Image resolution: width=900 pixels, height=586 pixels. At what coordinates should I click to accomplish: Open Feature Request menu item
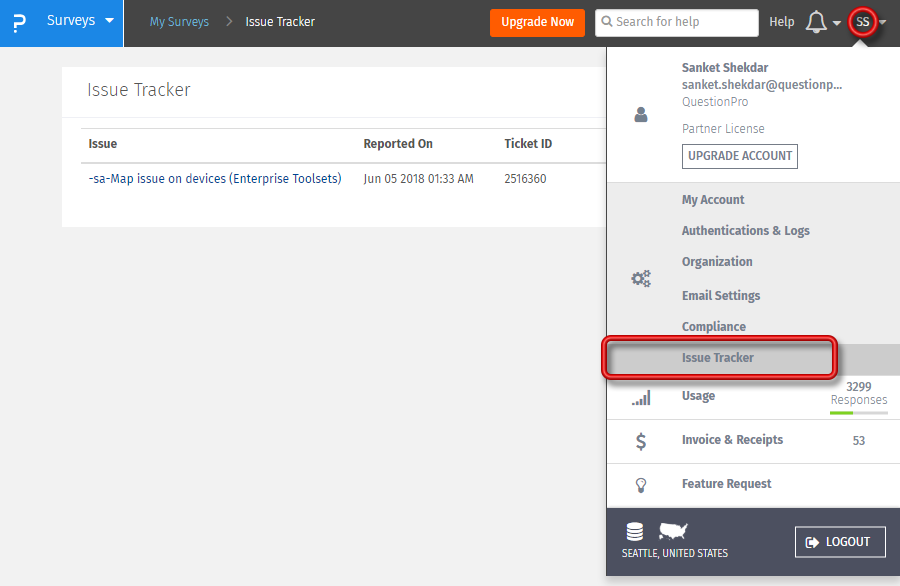click(727, 484)
